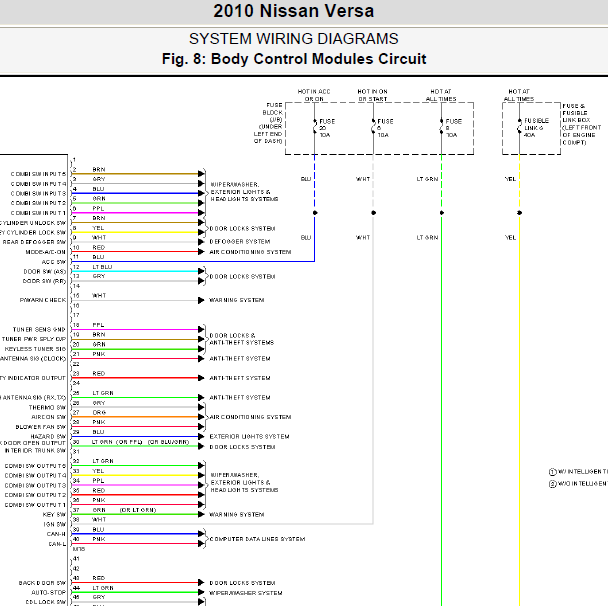Click the "DOOR SW (RR)" label
The width and height of the screenshot is (608, 606).
pyautogui.click(x=44, y=281)
